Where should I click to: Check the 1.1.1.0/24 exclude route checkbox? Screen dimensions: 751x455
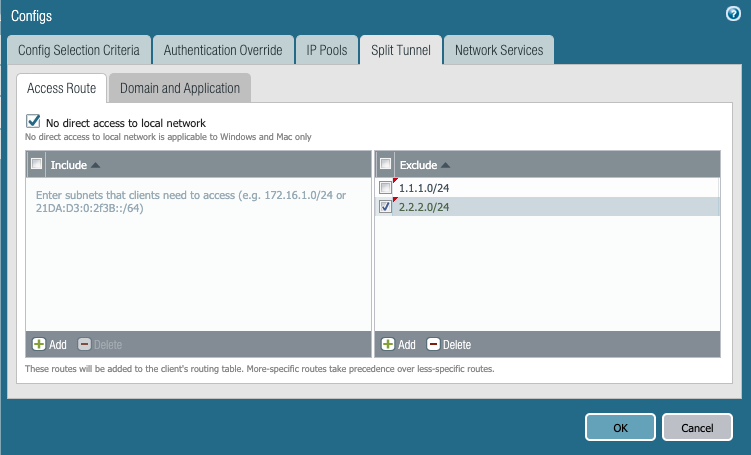tap(386, 188)
